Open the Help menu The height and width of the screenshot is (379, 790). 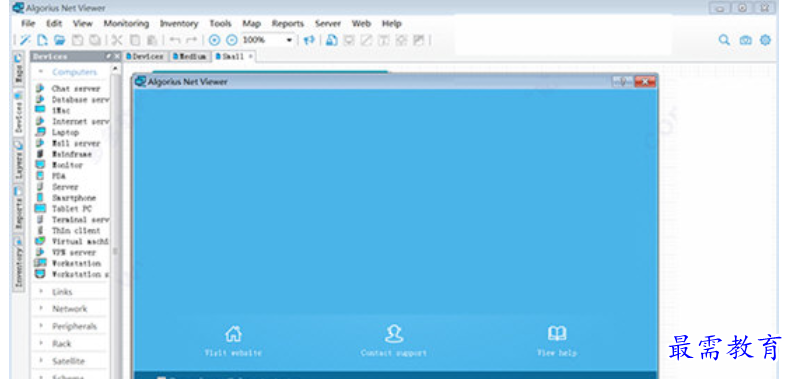(x=391, y=23)
